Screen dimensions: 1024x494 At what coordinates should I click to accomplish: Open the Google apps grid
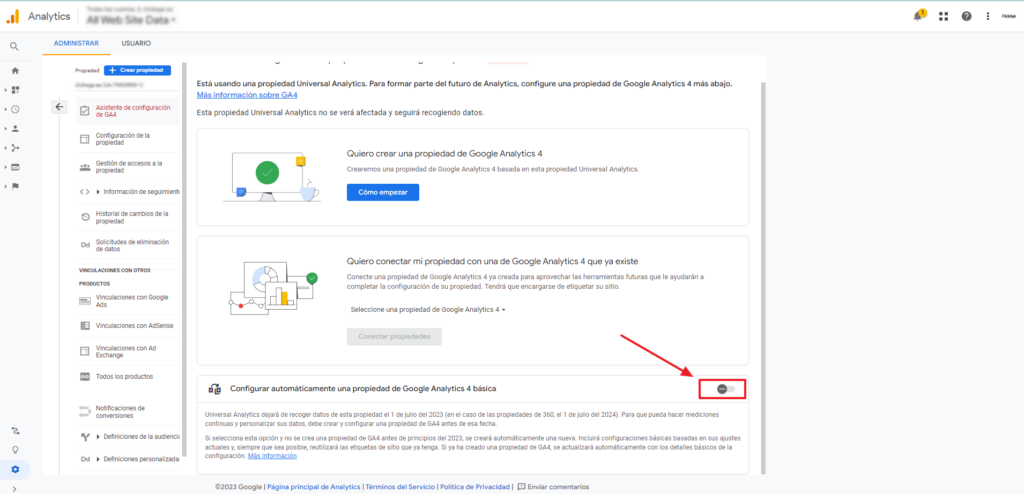click(943, 16)
